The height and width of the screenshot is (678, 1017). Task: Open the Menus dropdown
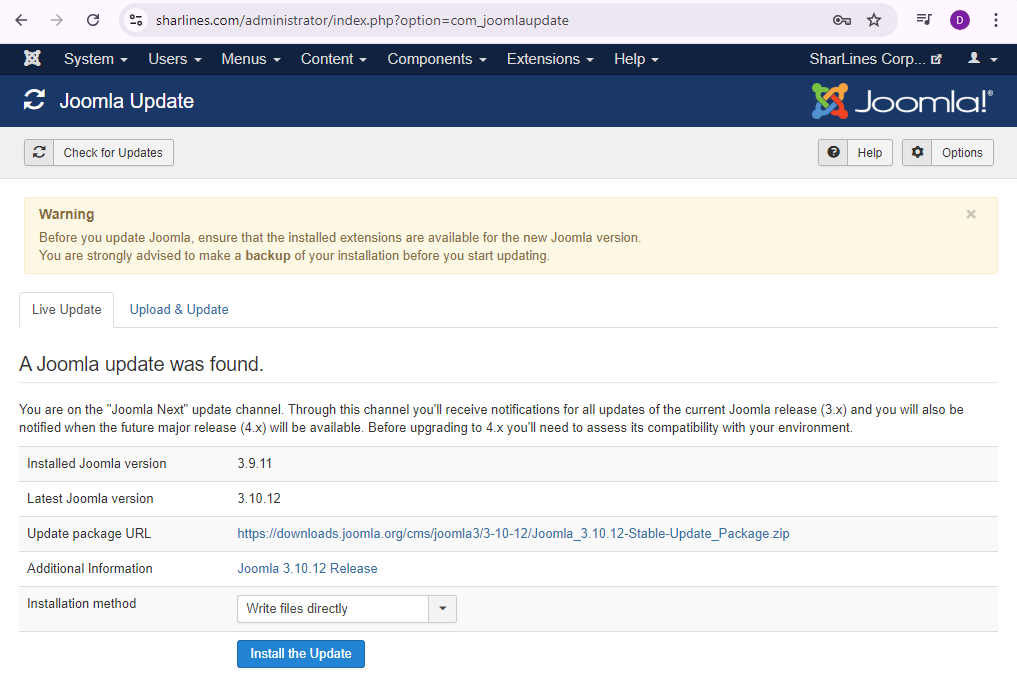click(x=251, y=59)
